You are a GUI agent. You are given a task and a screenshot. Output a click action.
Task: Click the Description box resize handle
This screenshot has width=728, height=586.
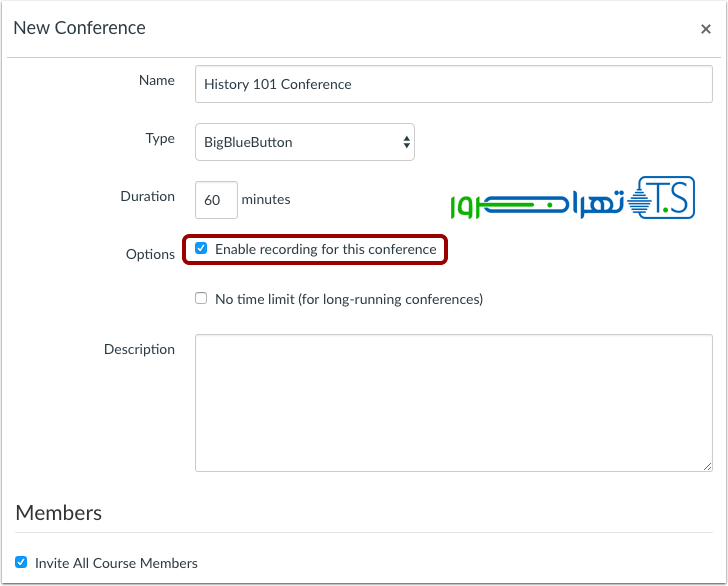pyautogui.click(x=706, y=465)
